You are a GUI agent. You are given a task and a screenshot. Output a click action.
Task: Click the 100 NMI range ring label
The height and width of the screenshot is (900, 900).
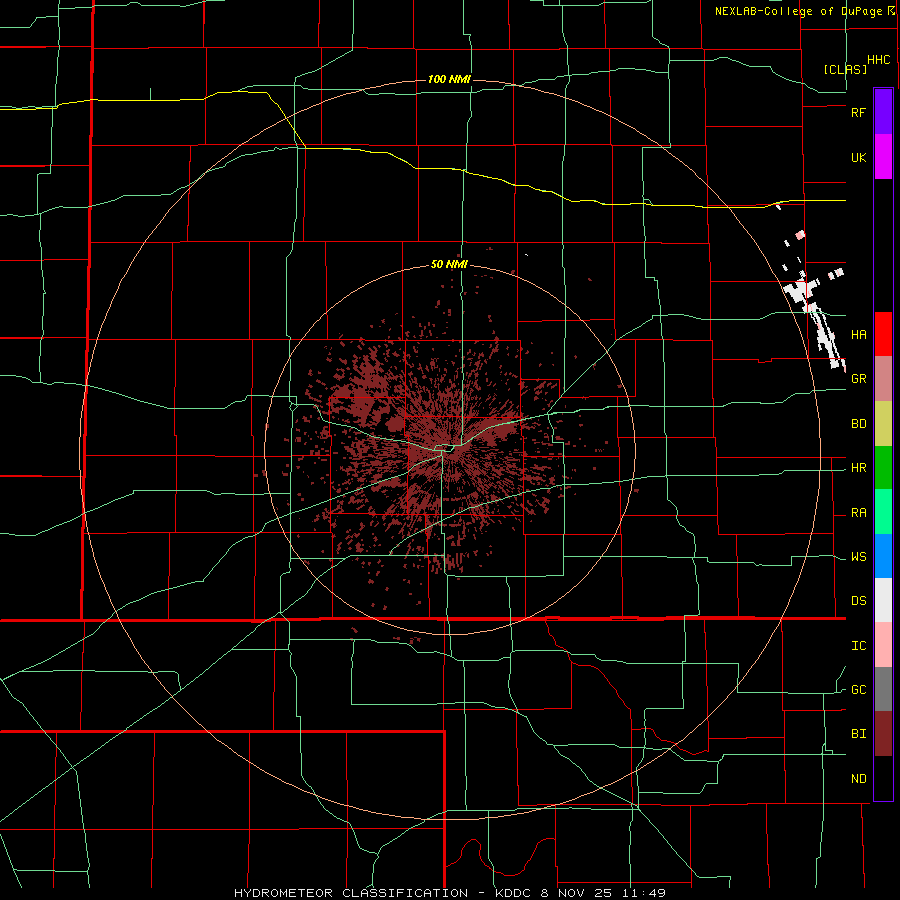(x=449, y=79)
